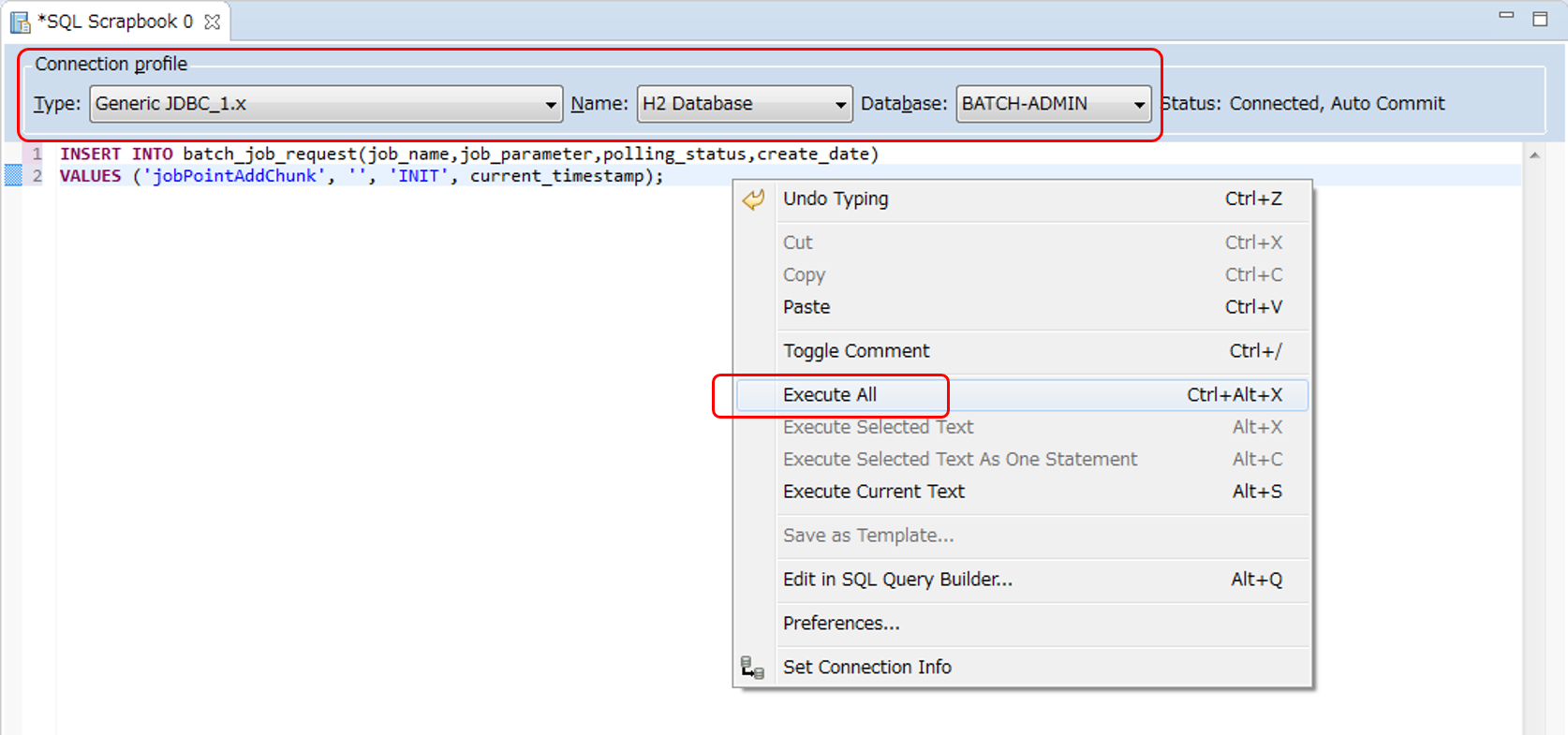
Task: Click the 'INIT' string literal
Action: pos(419,176)
